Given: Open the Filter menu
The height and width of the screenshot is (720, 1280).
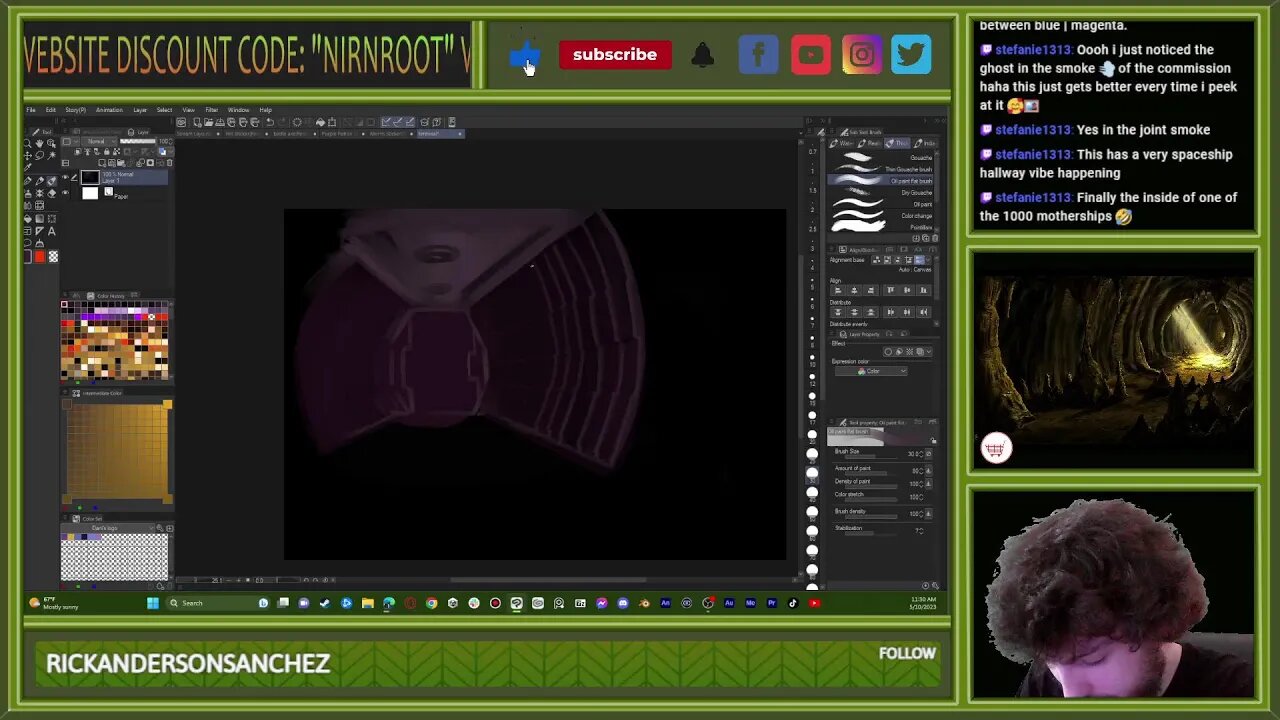Looking at the screenshot, I should coord(212,110).
